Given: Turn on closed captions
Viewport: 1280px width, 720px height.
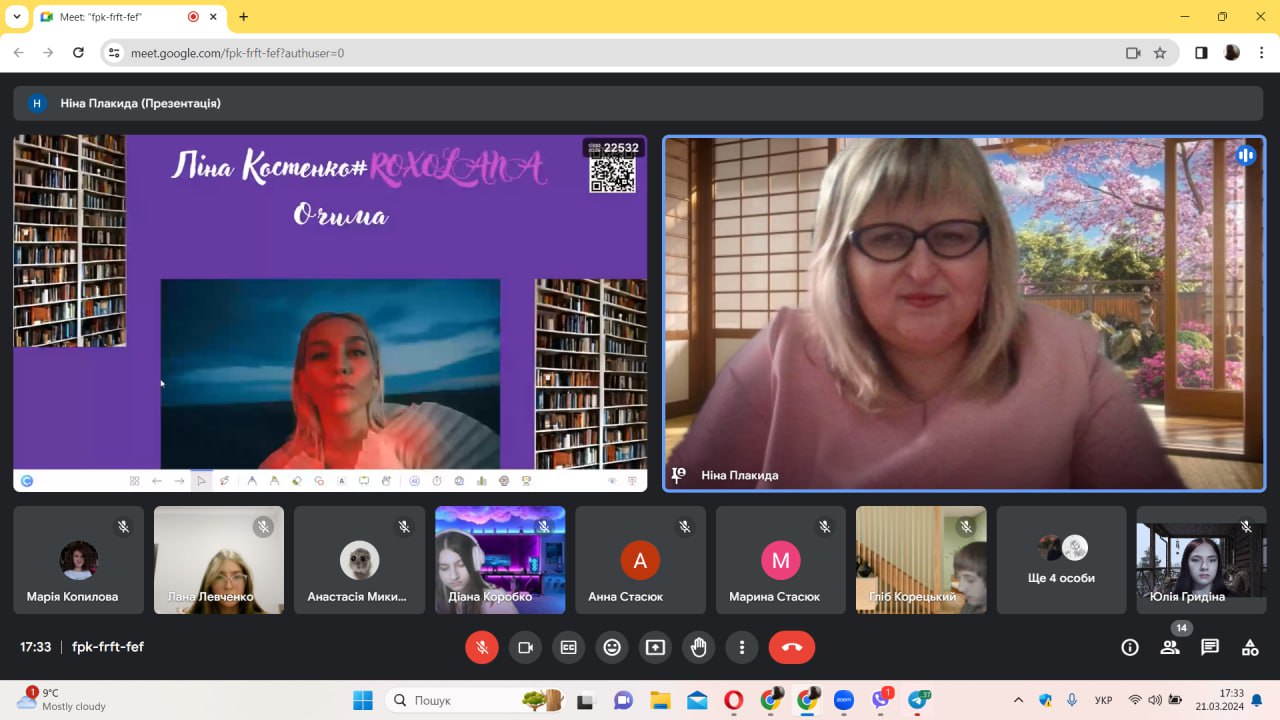Looking at the screenshot, I should click(x=568, y=647).
